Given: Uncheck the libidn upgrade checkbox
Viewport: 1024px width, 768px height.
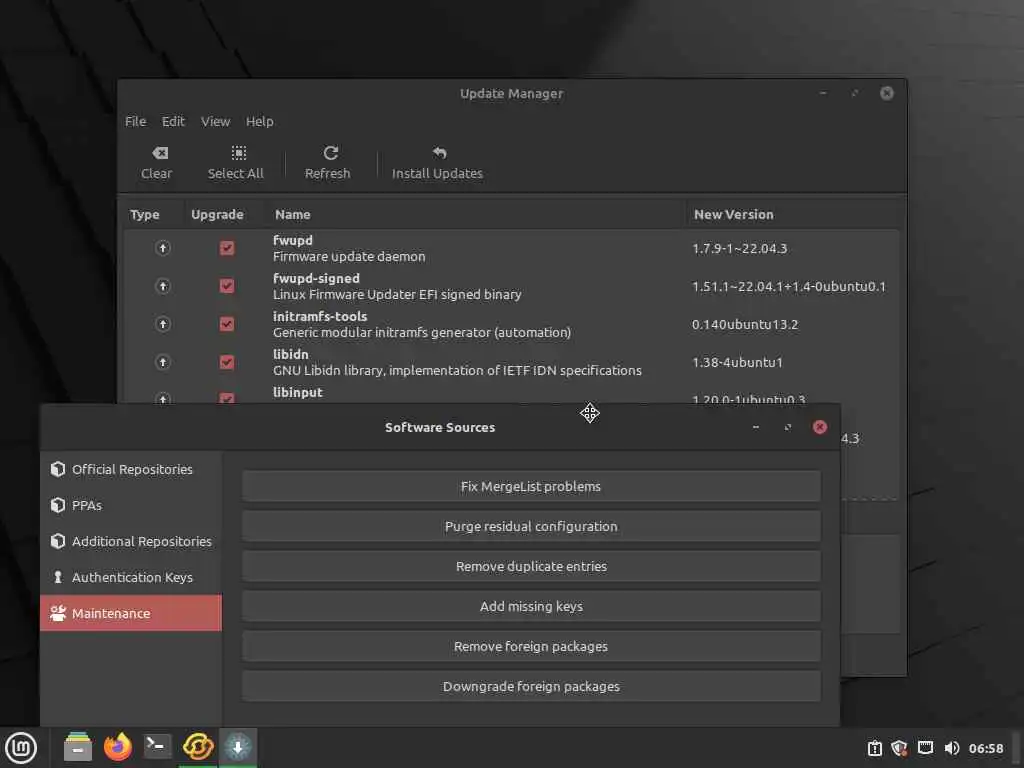Looking at the screenshot, I should point(227,362).
